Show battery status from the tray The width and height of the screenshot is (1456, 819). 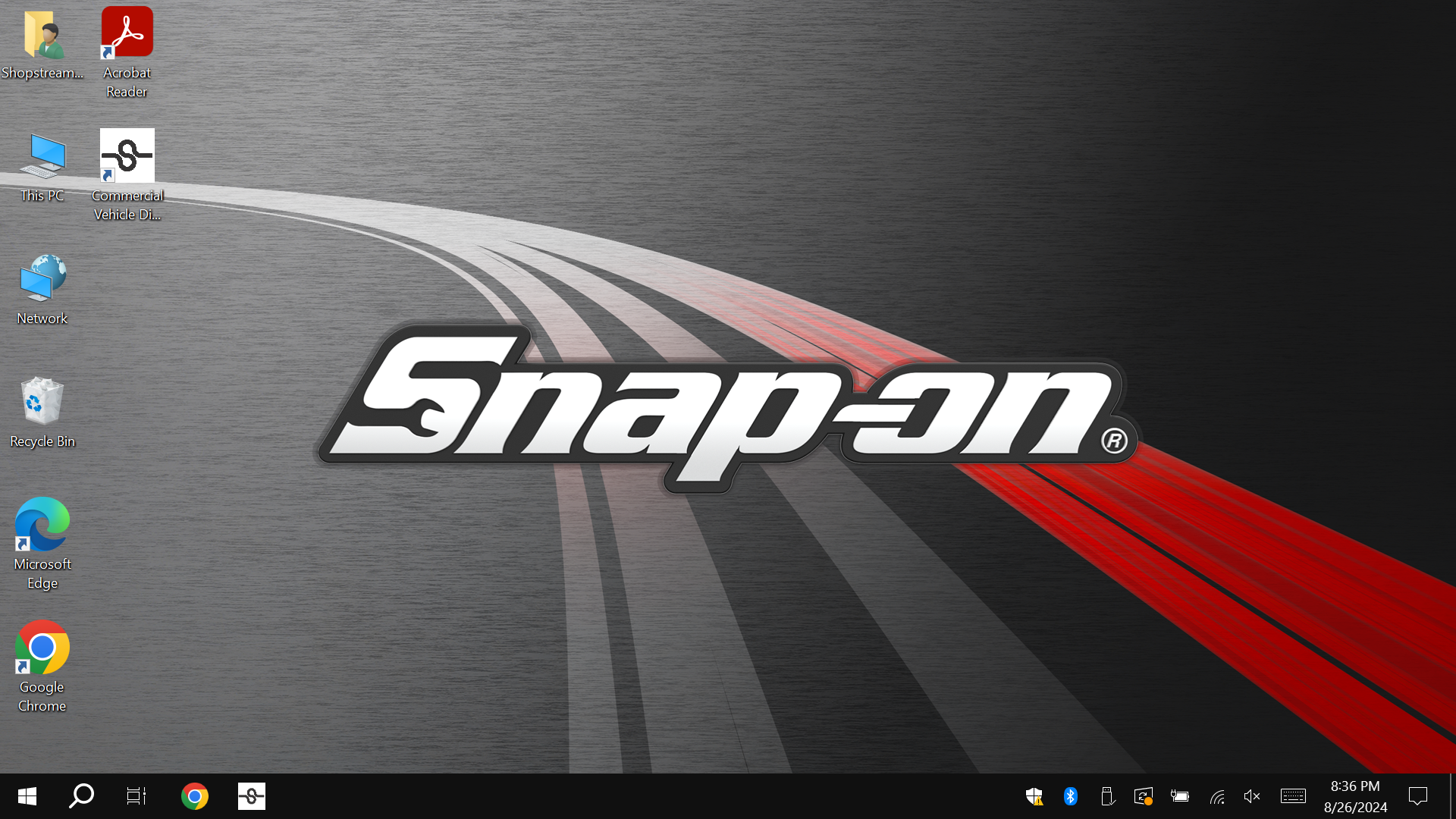coord(1180,796)
